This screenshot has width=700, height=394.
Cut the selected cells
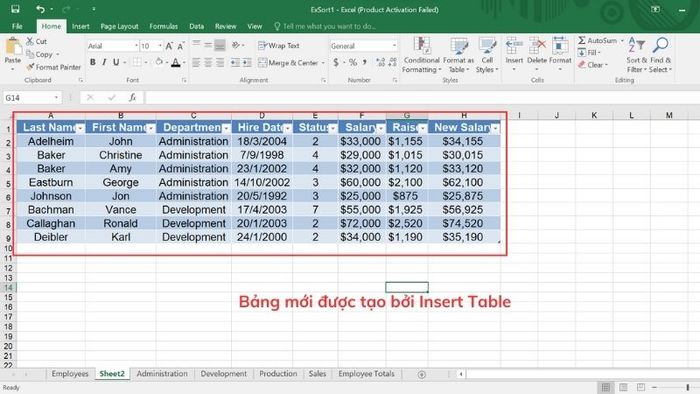37,41
